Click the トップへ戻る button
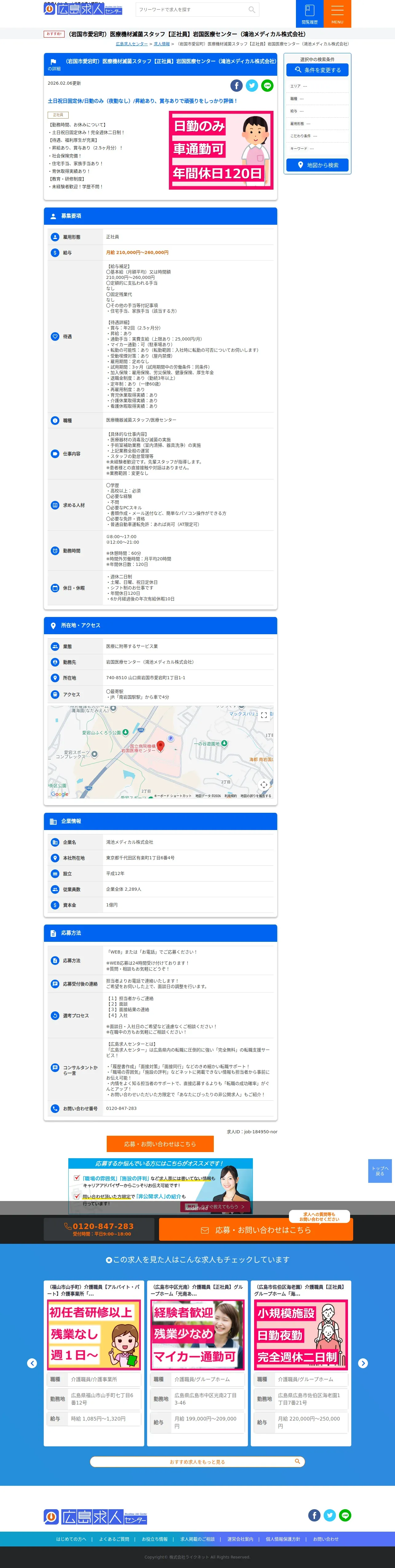395x1568 pixels. 380,1171
